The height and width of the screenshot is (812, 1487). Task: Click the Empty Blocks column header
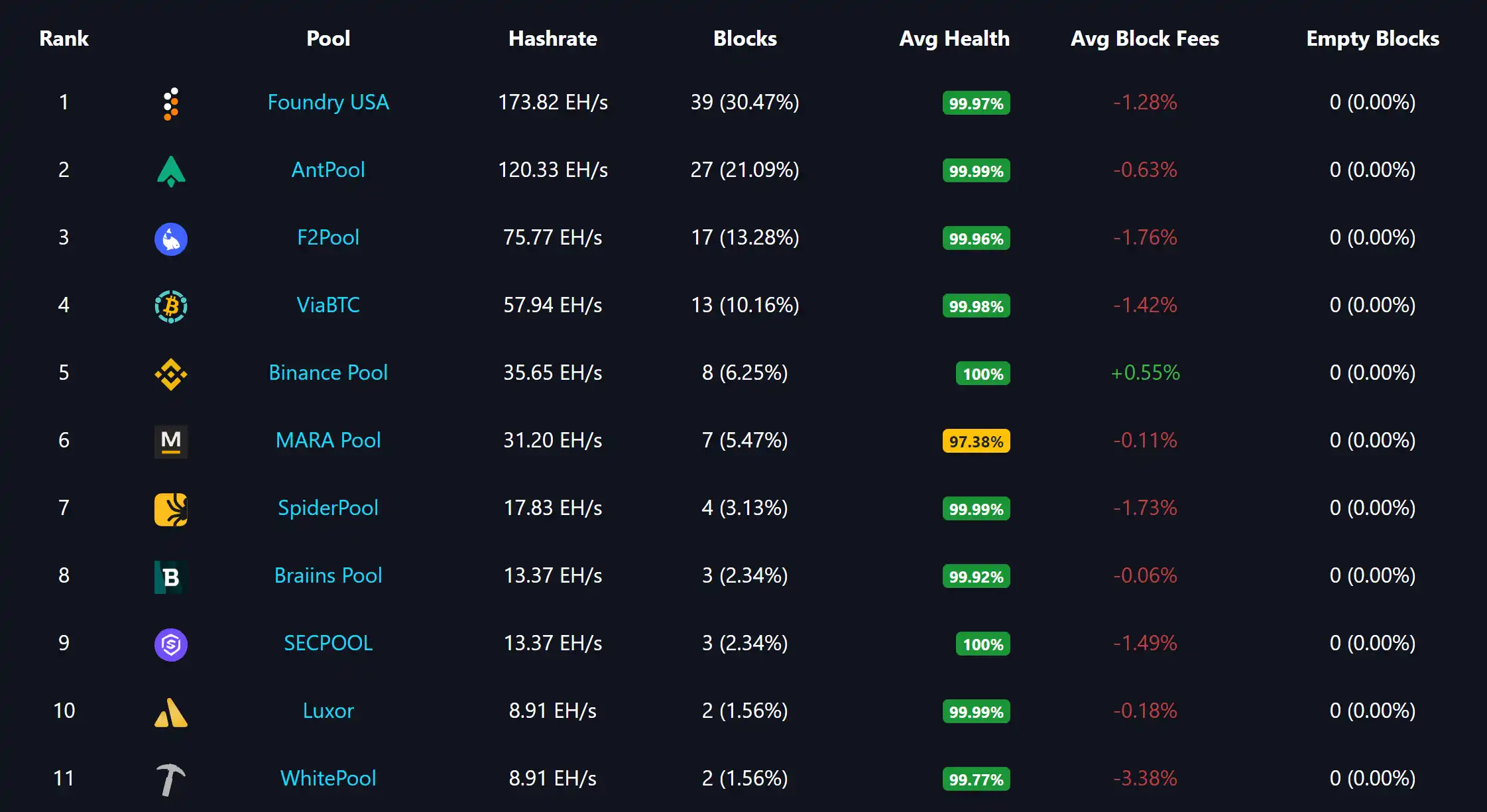pos(1372,38)
